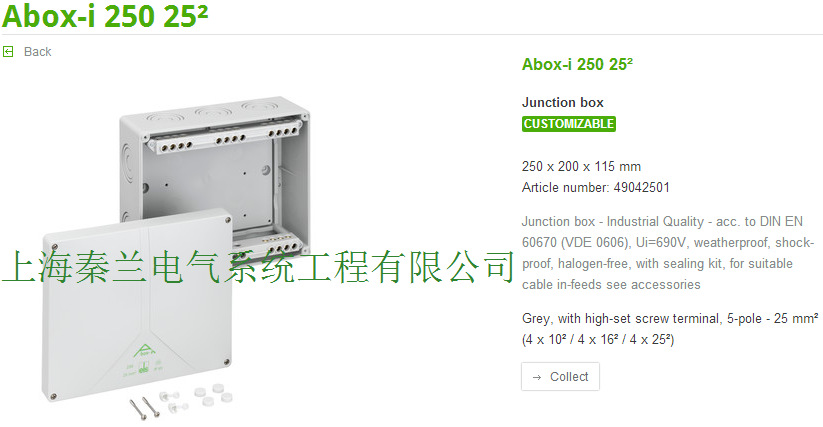Click the Grey high-set screw terminal text
This screenshot has height=427, width=823.
point(670,329)
